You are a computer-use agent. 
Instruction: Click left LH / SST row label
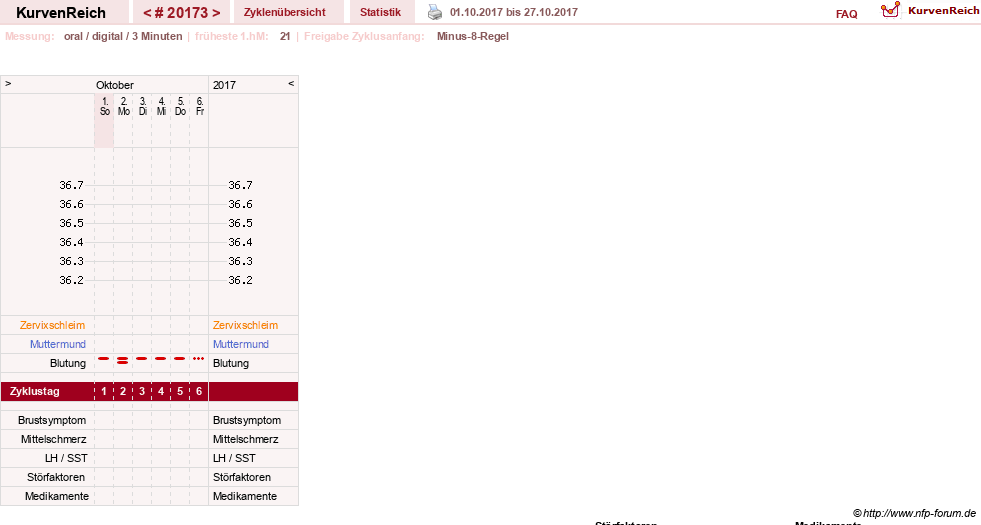pyautogui.click(x=66, y=458)
